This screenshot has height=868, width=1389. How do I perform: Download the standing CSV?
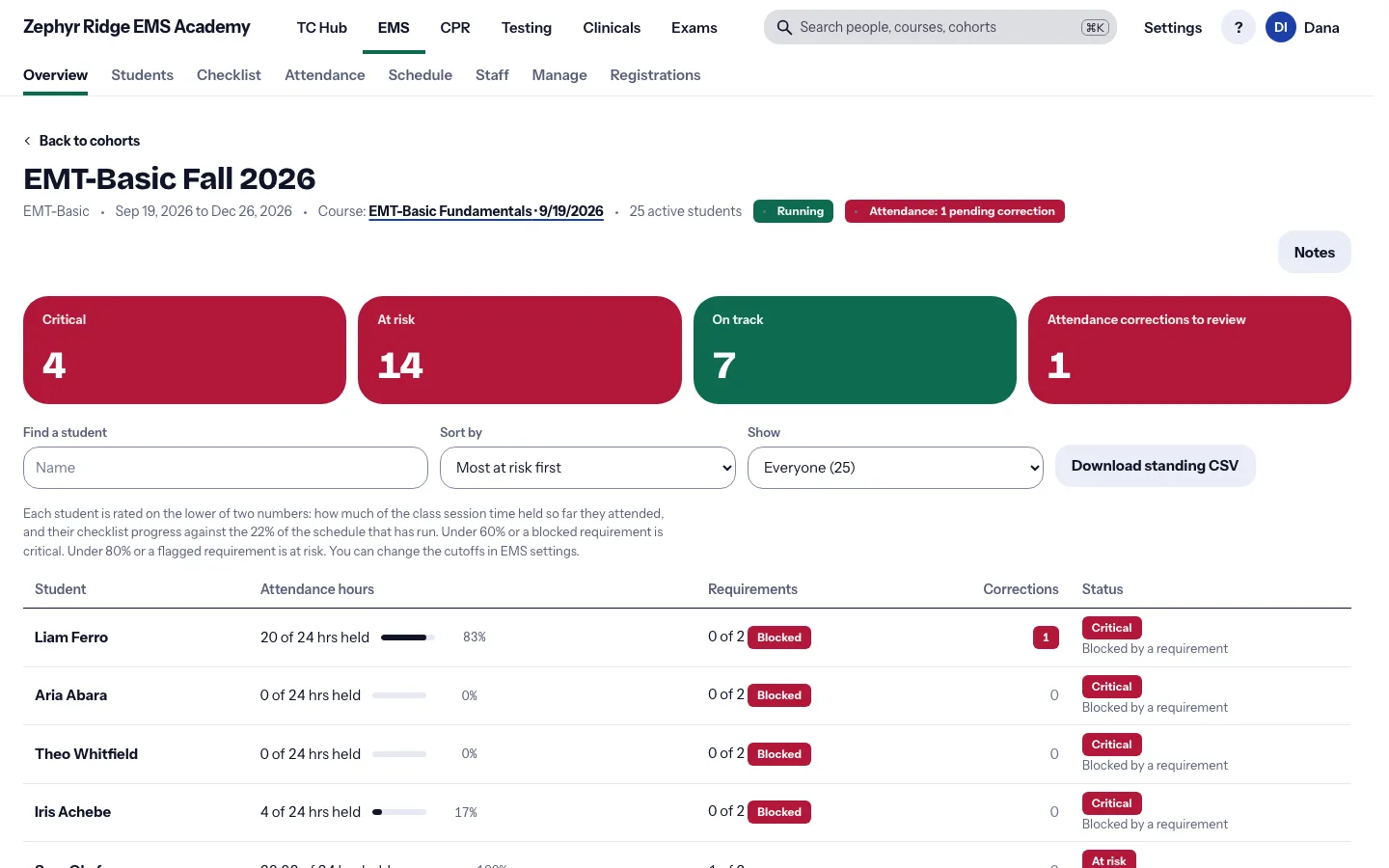click(x=1155, y=466)
